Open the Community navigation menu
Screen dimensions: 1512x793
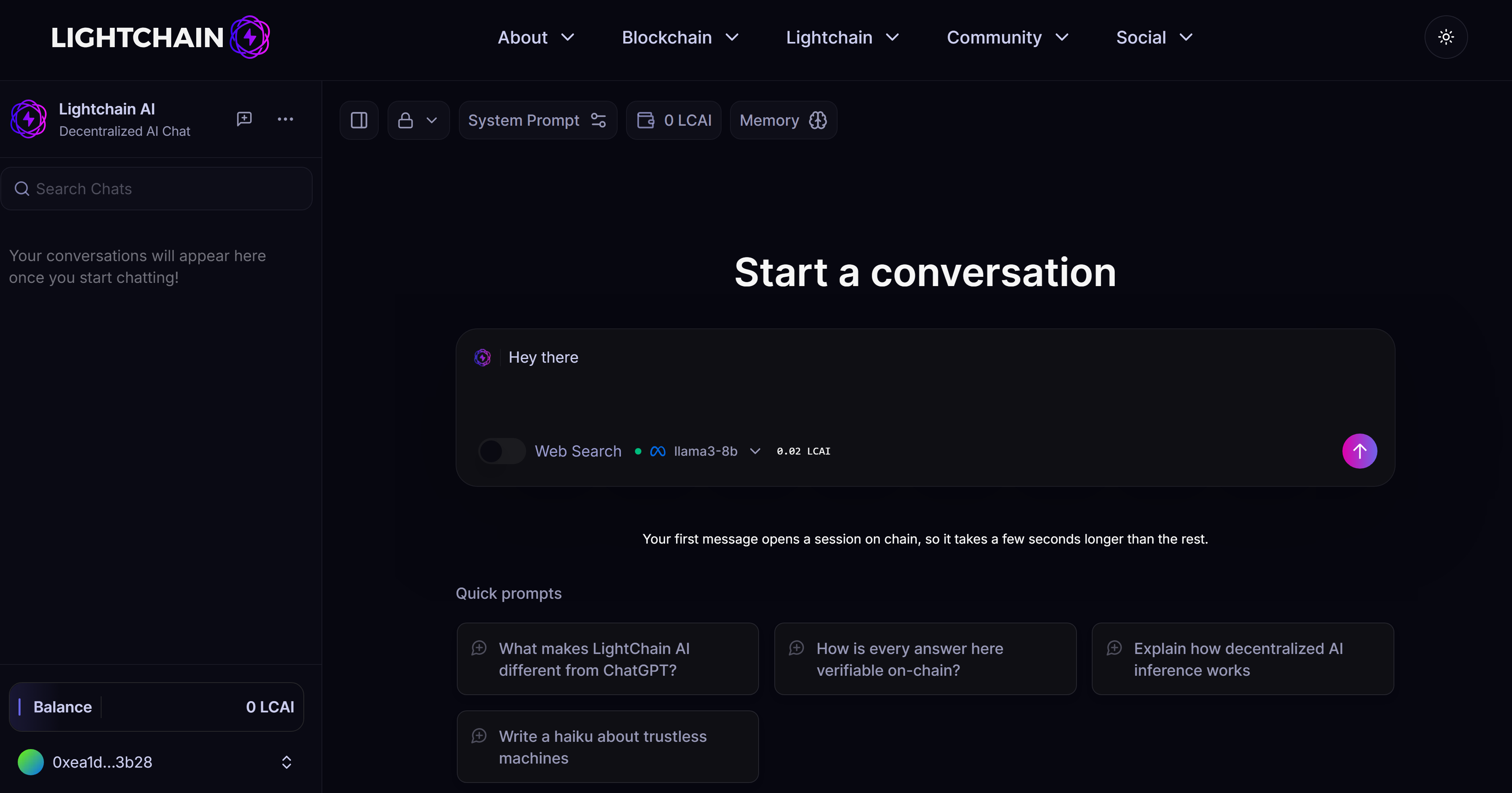tap(1007, 37)
